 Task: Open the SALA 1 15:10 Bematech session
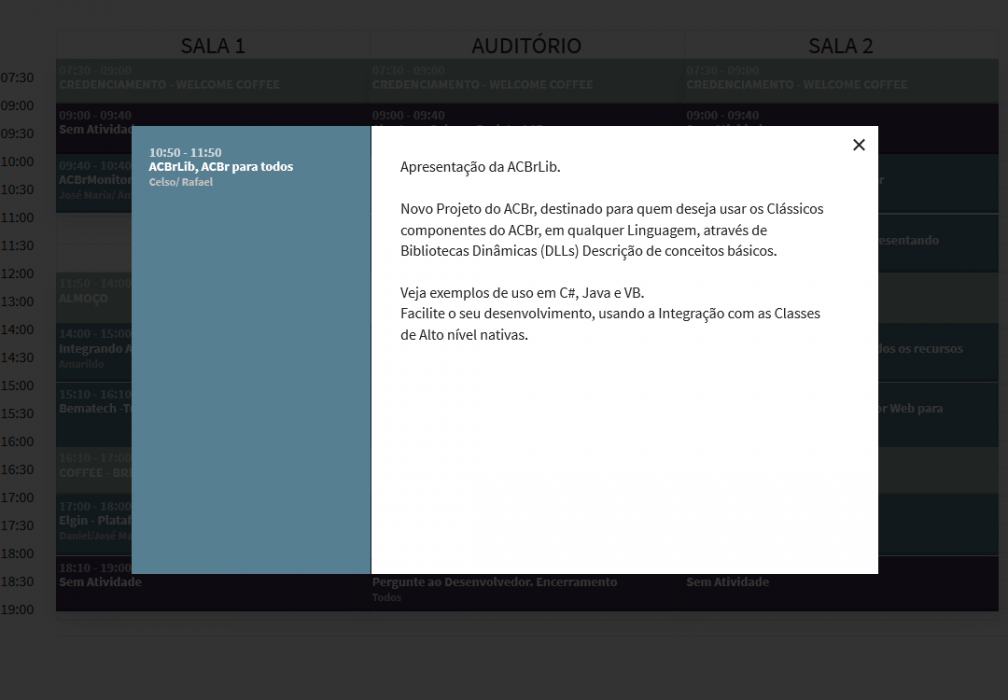94,415
